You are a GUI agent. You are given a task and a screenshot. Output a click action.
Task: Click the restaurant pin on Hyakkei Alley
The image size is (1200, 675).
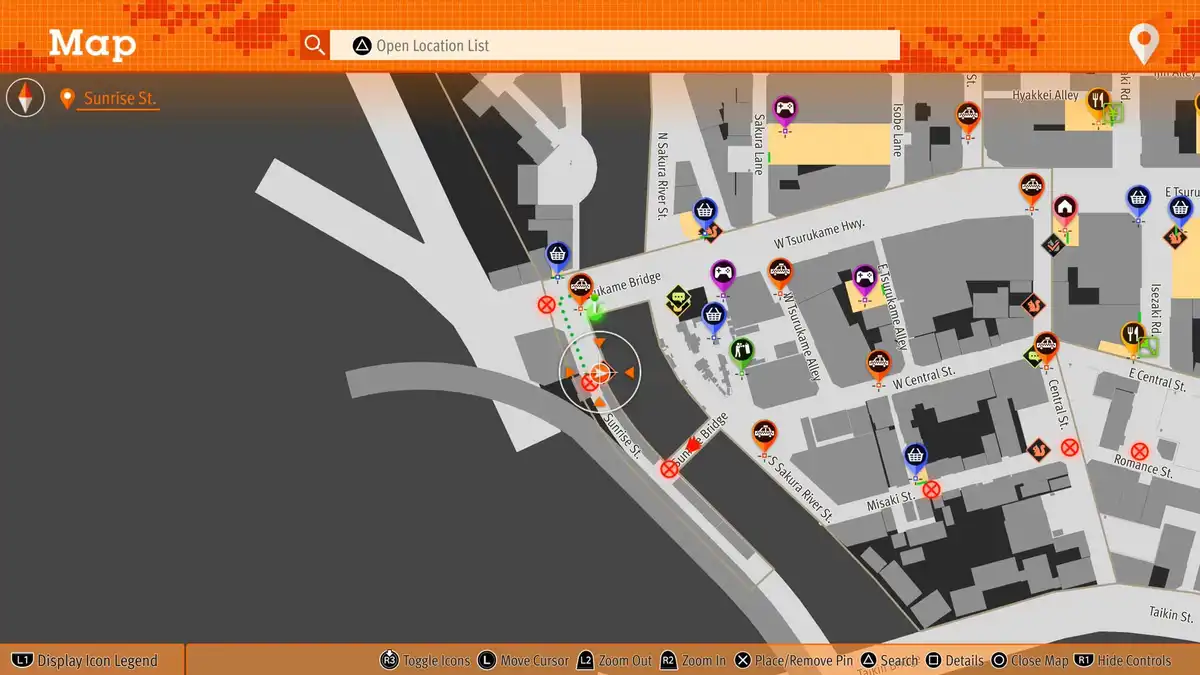coord(1098,102)
